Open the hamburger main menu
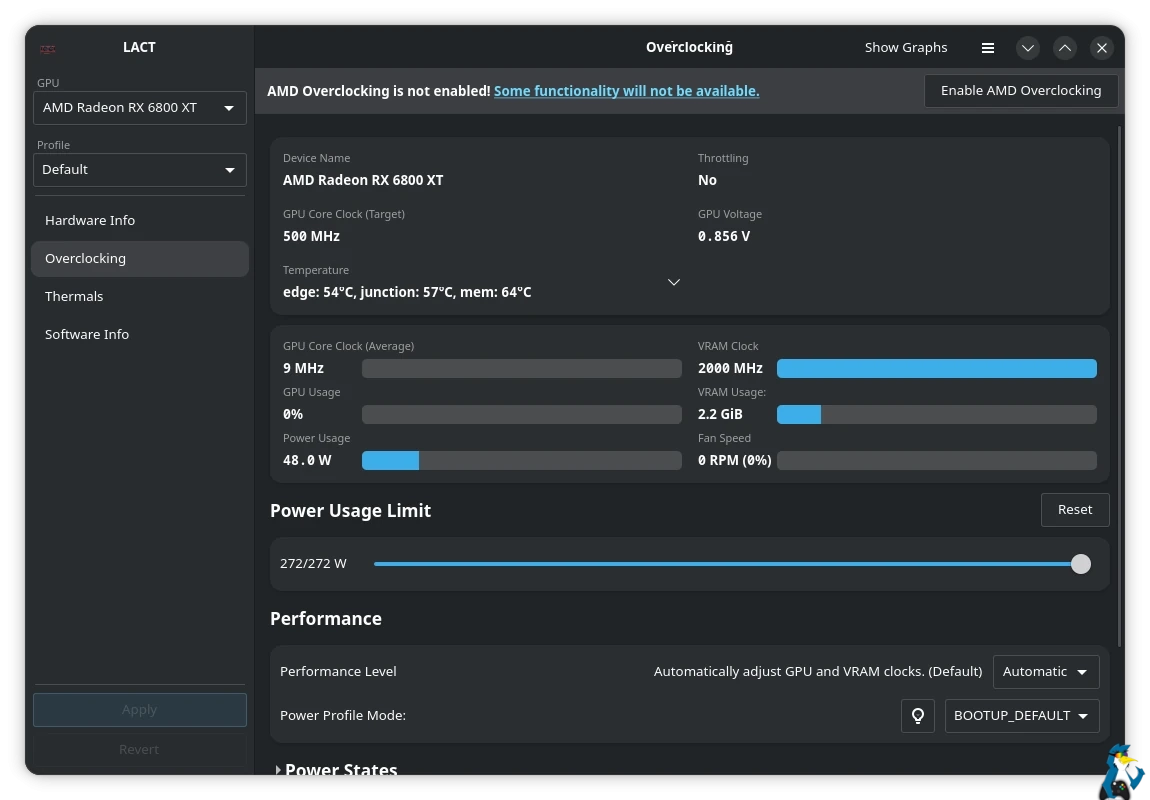The width and height of the screenshot is (1150, 800). (x=987, y=48)
